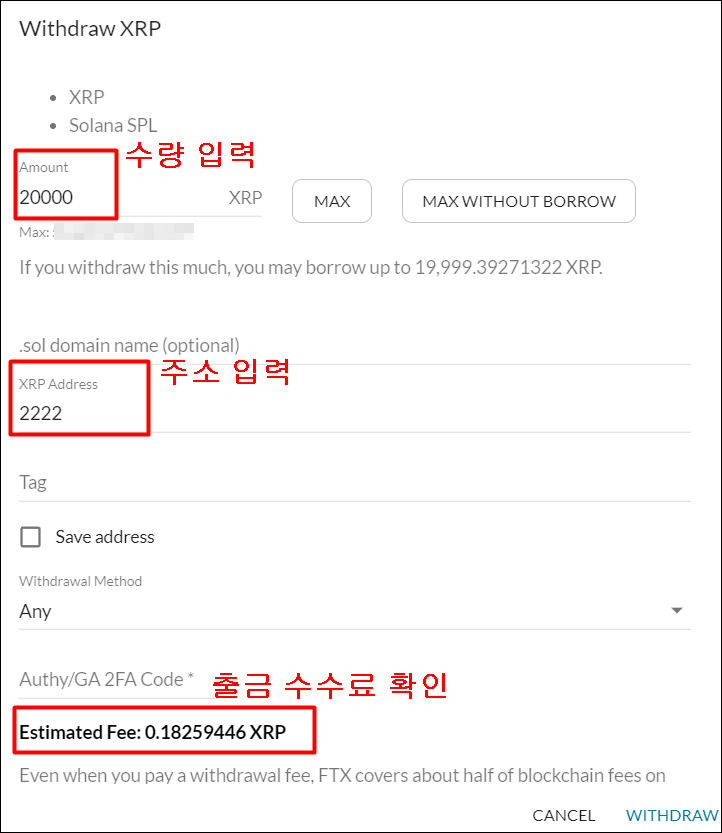Screen dimensions: 722x833
Task: Click the MAX button
Action: click(331, 201)
